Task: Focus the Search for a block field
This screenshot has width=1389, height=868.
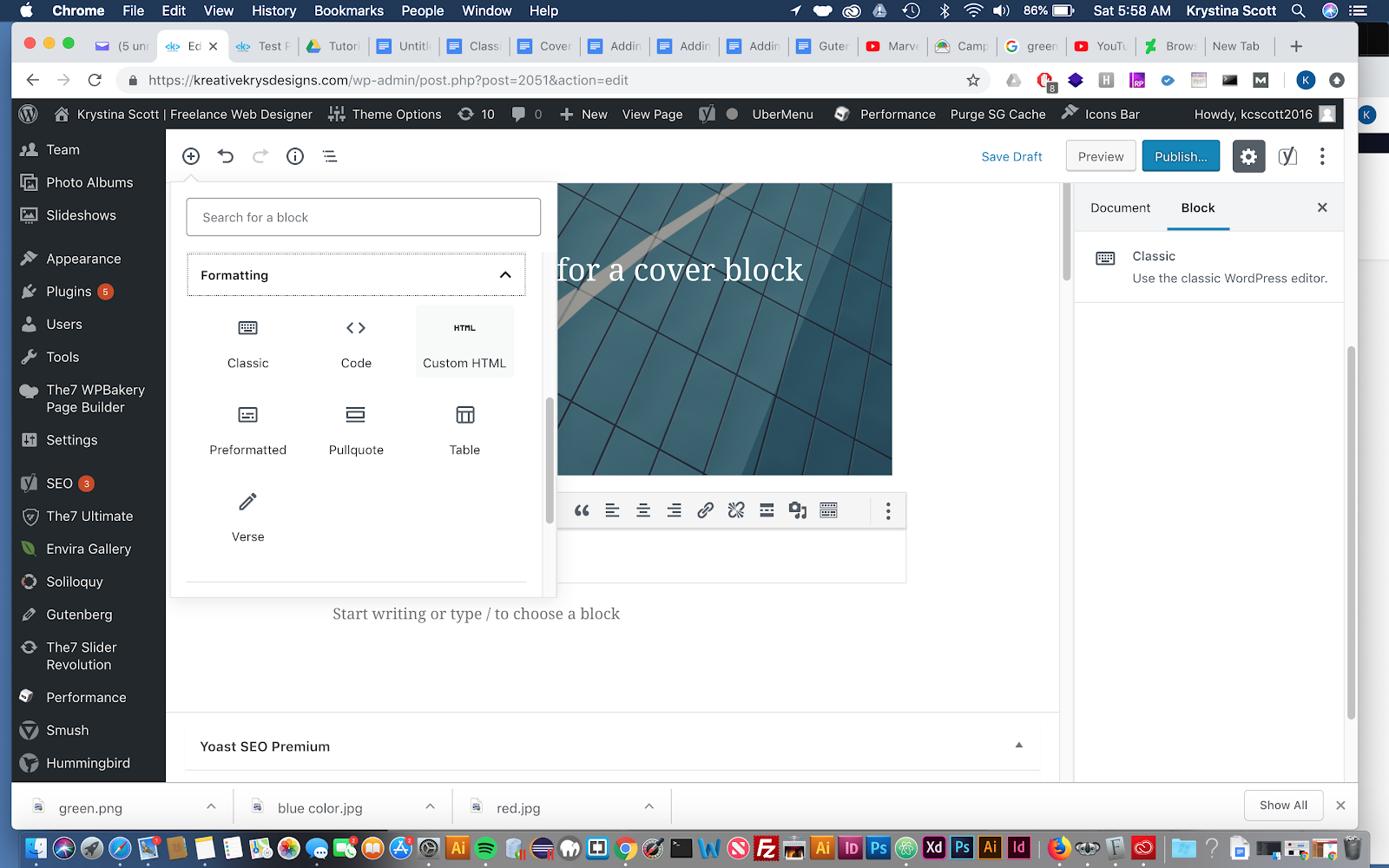Action: [363, 217]
